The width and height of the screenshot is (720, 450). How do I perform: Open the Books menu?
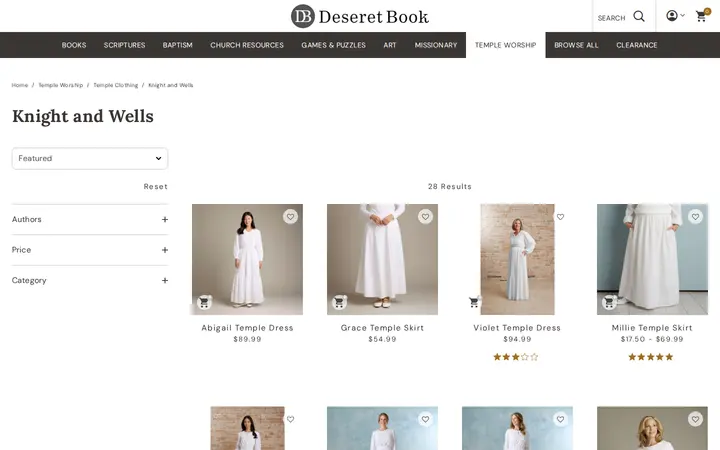[74, 45]
